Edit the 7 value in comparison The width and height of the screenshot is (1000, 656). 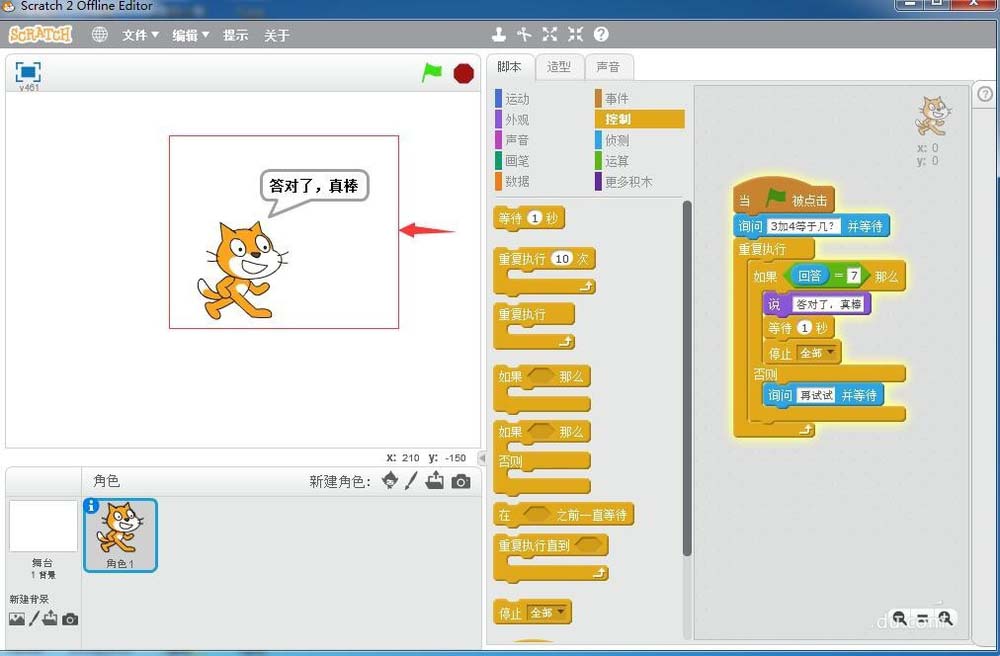pyautogui.click(x=854, y=275)
